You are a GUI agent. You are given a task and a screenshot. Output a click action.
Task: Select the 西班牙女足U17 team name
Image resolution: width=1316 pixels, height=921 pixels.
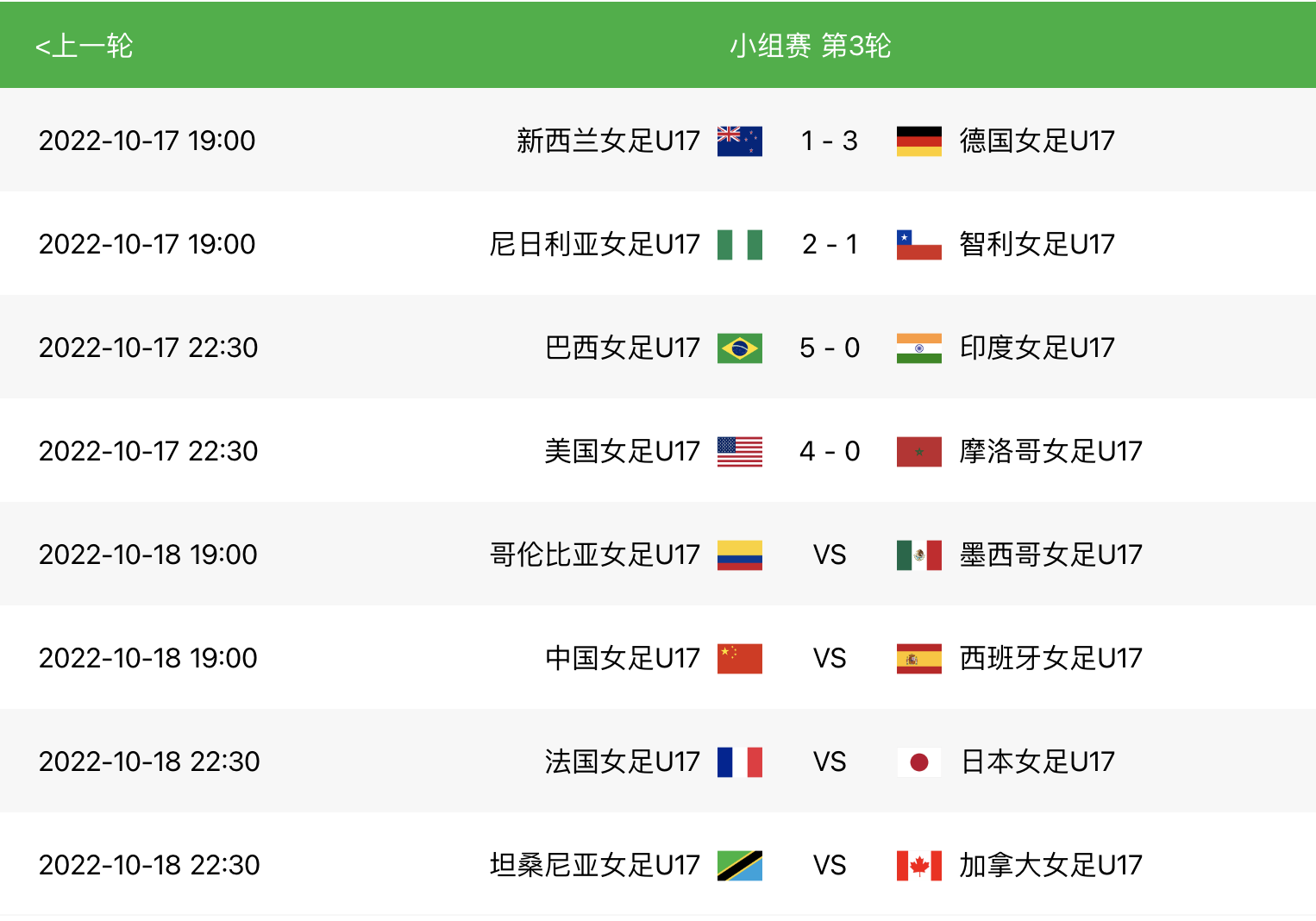point(1050,658)
